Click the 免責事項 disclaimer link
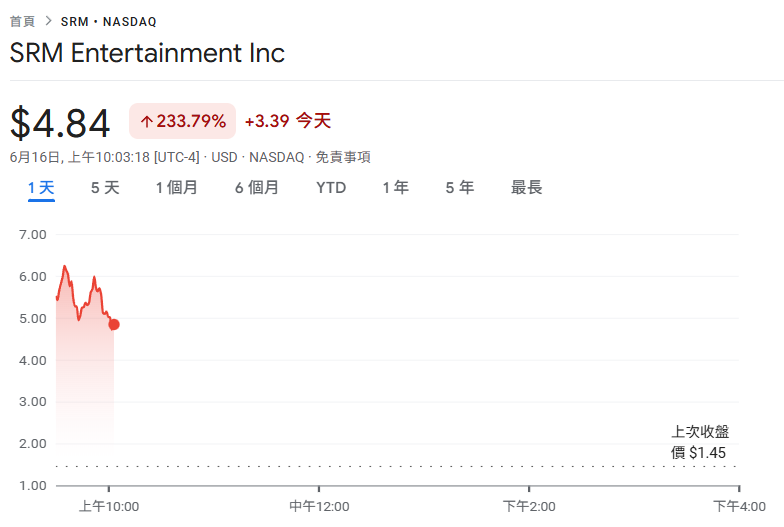Screen dimensions: 784x527 click(x=343, y=157)
